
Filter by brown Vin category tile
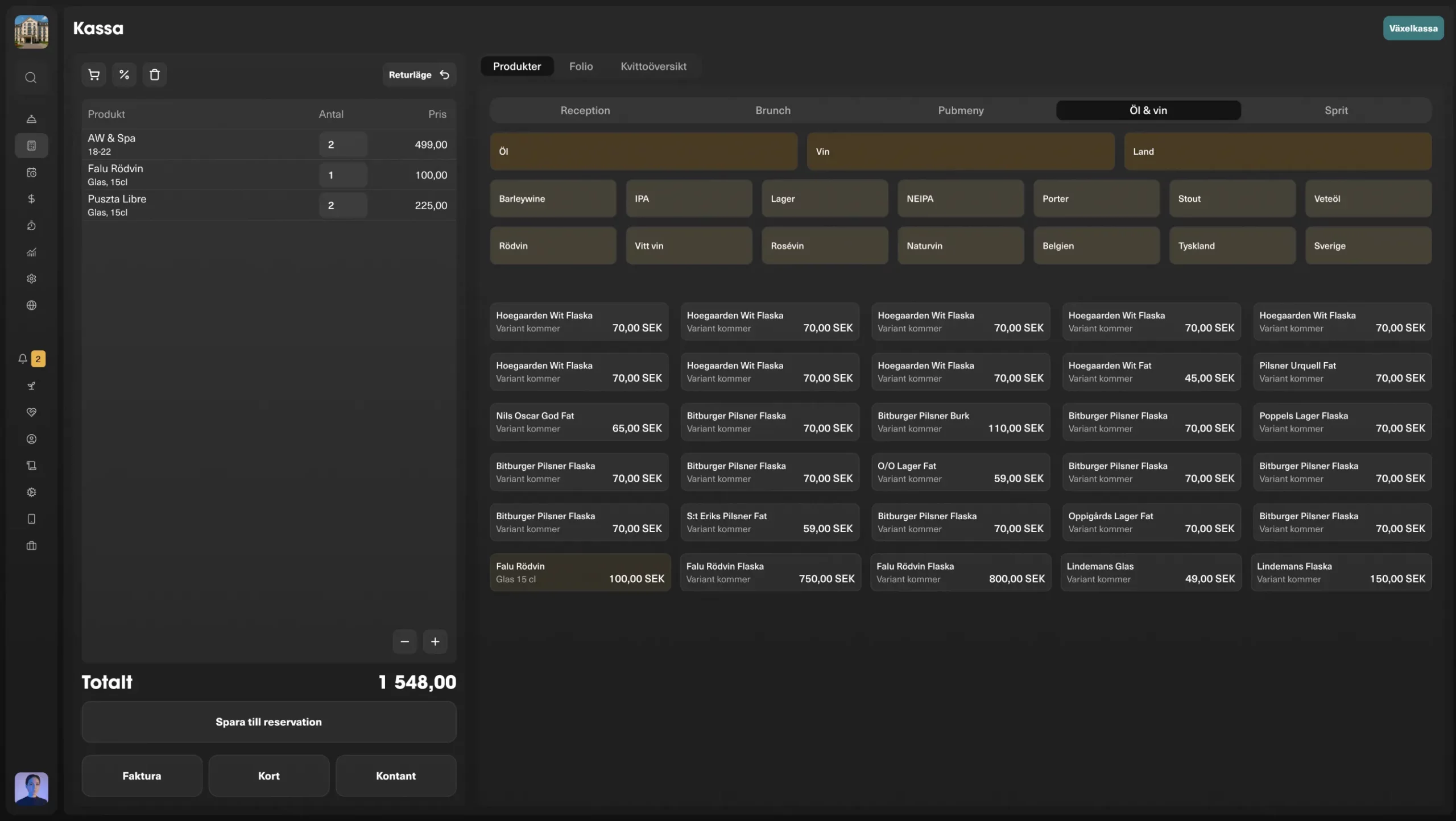[x=960, y=151]
